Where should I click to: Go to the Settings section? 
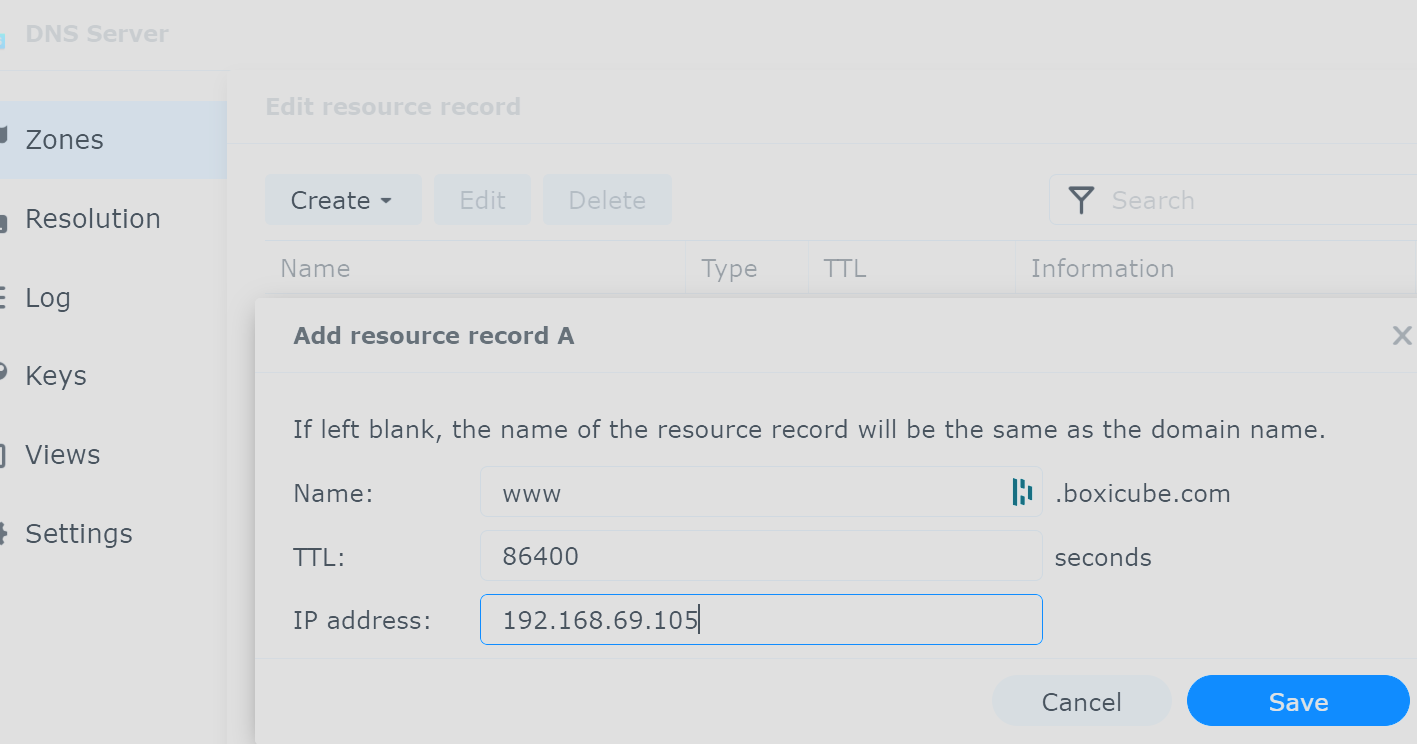(x=79, y=534)
